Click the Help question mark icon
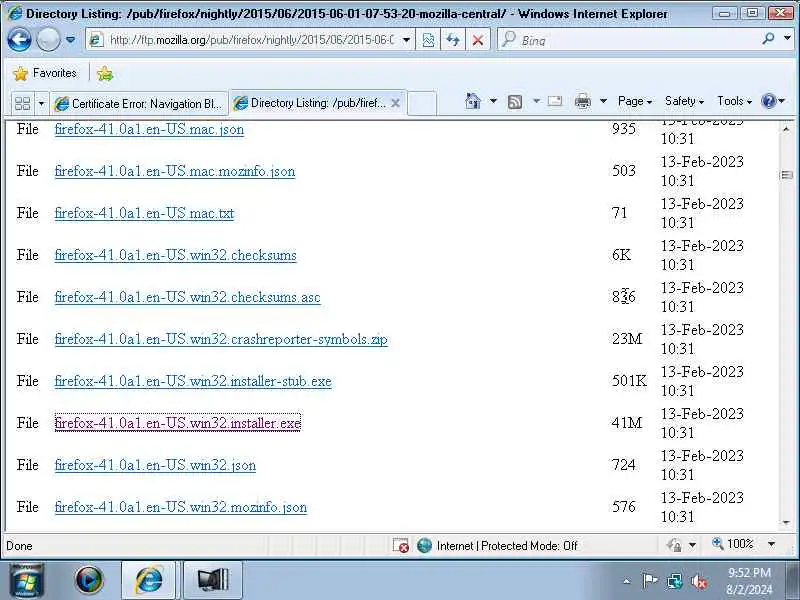The image size is (800, 600). [x=768, y=101]
